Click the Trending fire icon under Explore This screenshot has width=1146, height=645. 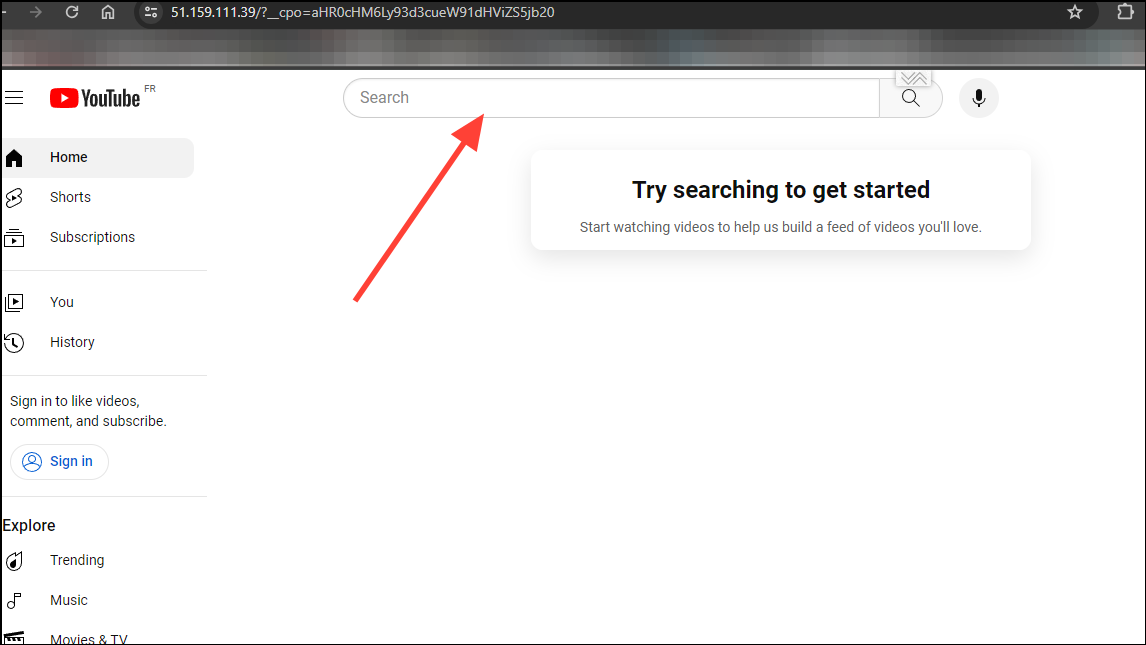coord(14,560)
